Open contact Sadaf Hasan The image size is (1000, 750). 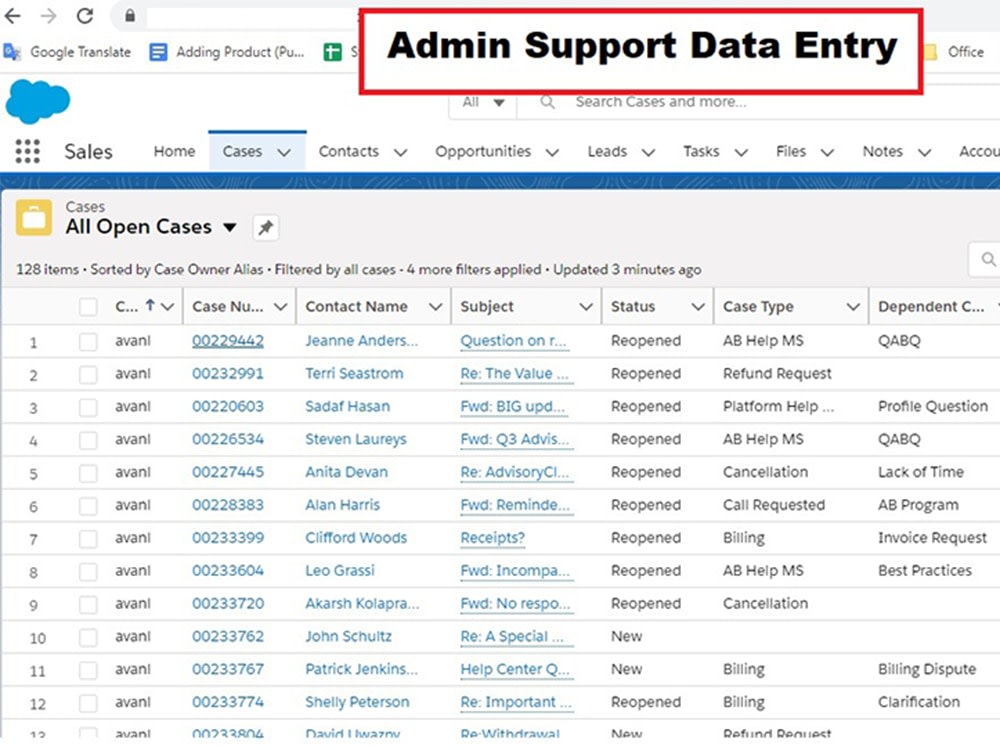point(347,406)
